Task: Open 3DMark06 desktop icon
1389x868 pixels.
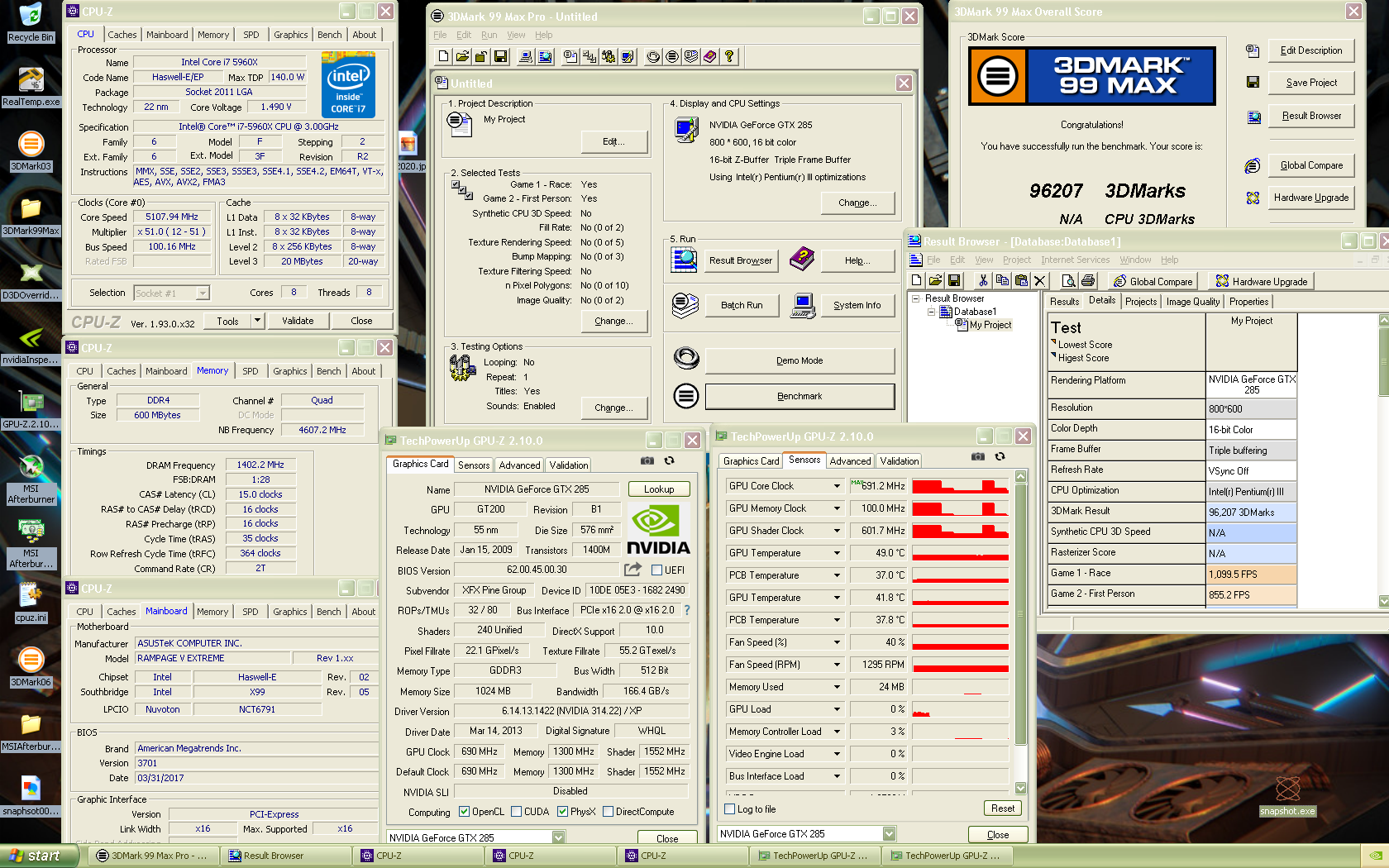Action: (31, 666)
